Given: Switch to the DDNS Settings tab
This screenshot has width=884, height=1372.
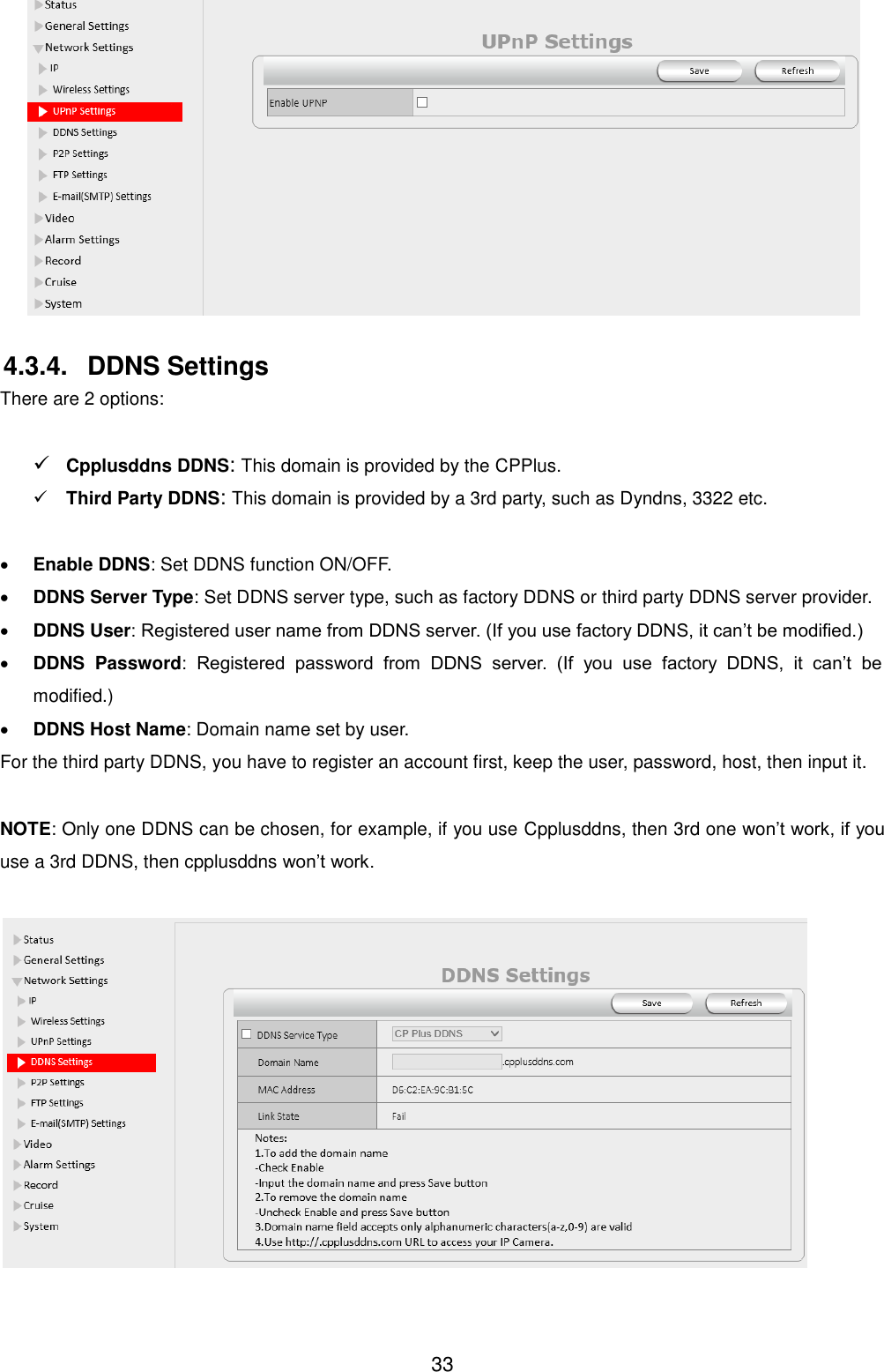Looking at the screenshot, I should [x=63, y=1062].
